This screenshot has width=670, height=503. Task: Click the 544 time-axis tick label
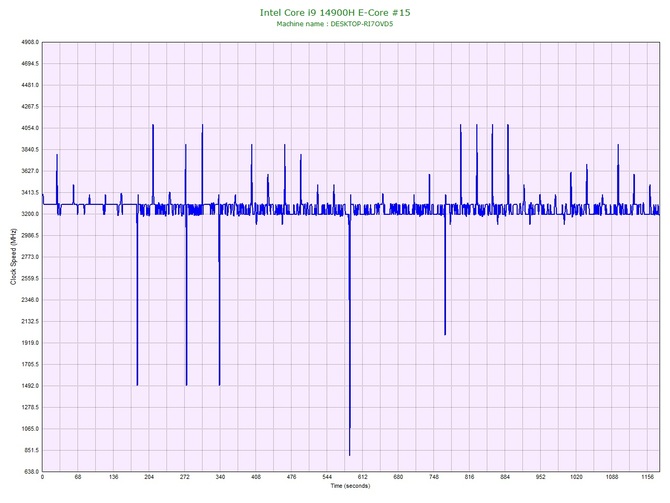tap(327, 477)
